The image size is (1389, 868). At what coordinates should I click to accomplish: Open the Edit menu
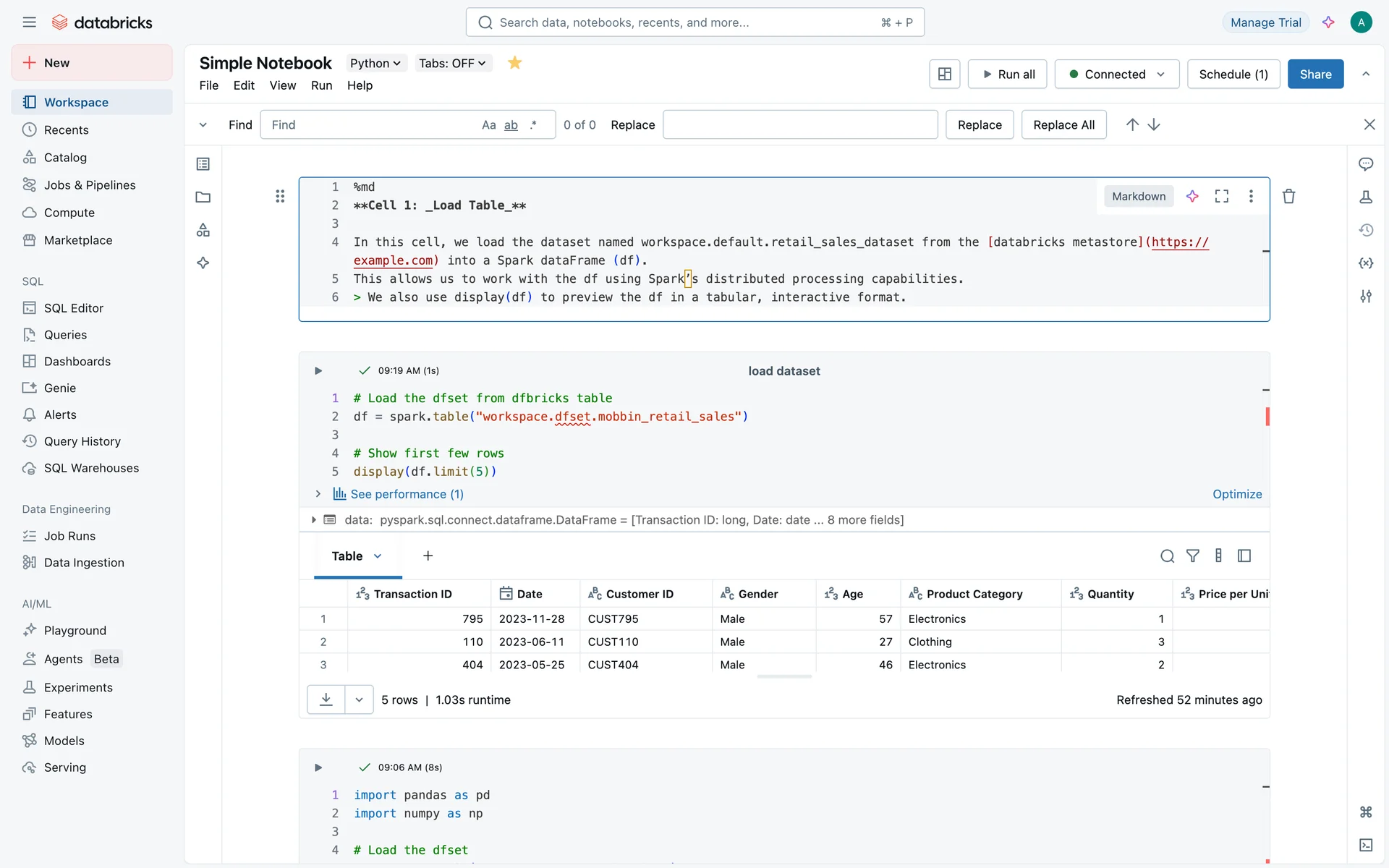point(244,85)
